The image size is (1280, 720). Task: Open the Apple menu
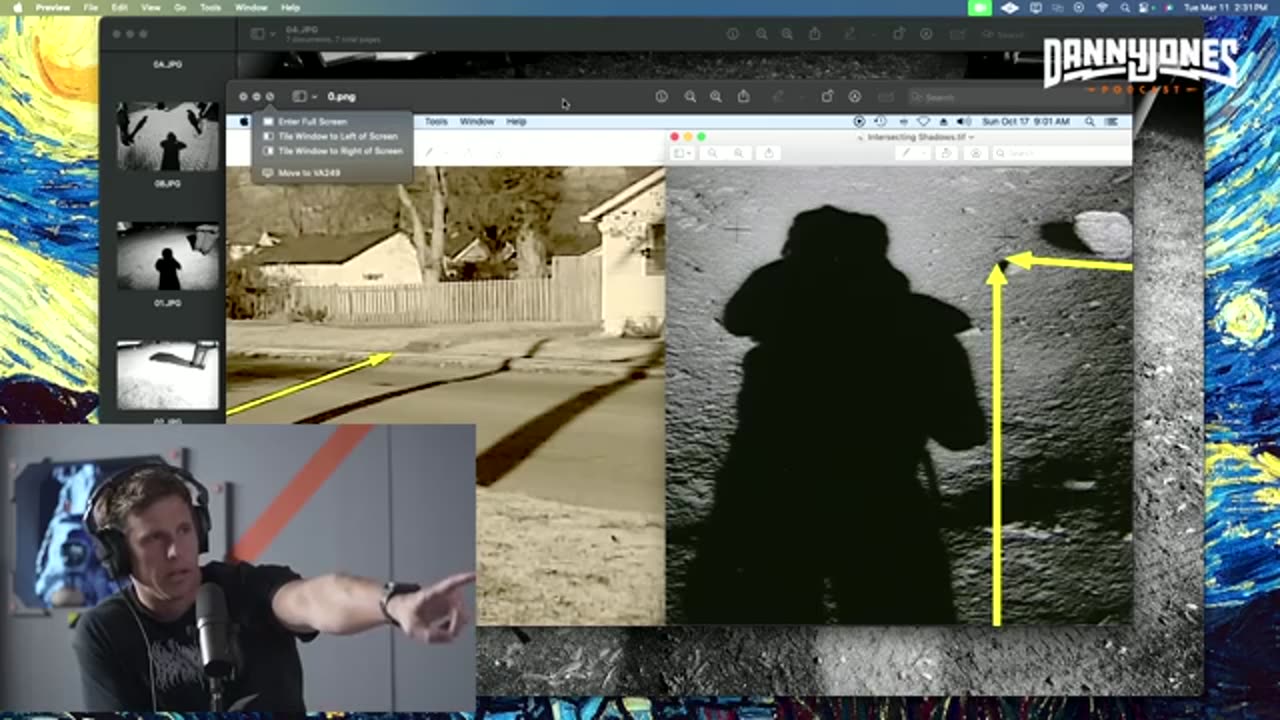coord(17,7)
